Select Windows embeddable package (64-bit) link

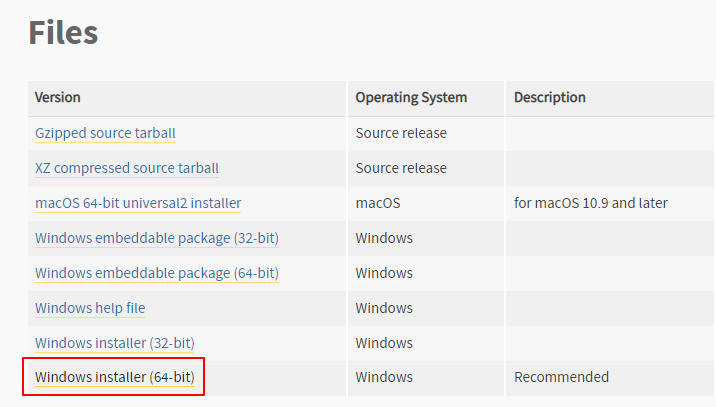(x=157, y=273)
